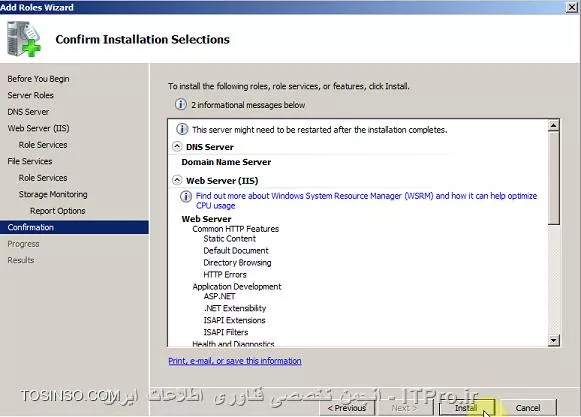Select the 'ISAPI Filters' entry
This screenshot has height=417, width=581.
(226, 332)
